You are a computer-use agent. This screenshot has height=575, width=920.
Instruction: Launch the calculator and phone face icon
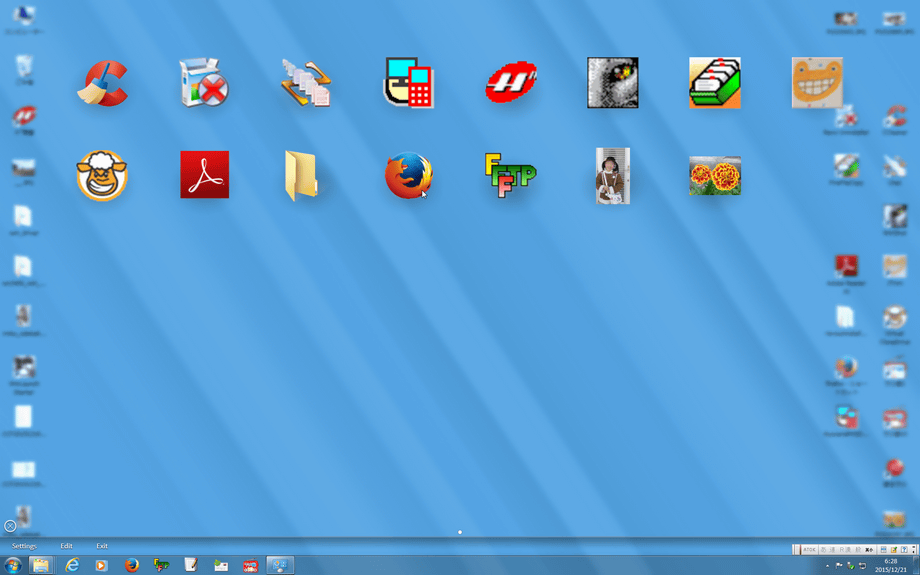pos(409,82)
